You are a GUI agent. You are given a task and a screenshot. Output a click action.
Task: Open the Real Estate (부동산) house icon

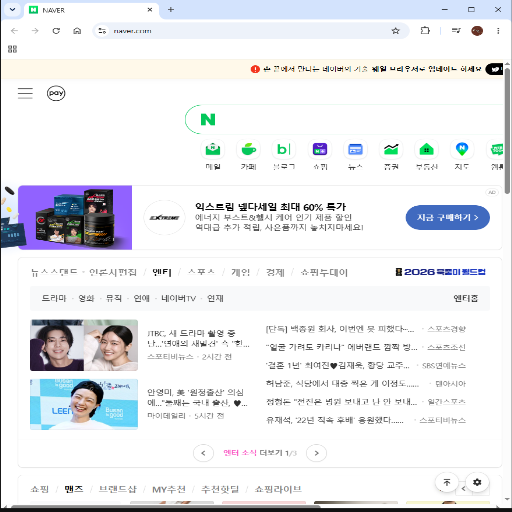point(427,149)
